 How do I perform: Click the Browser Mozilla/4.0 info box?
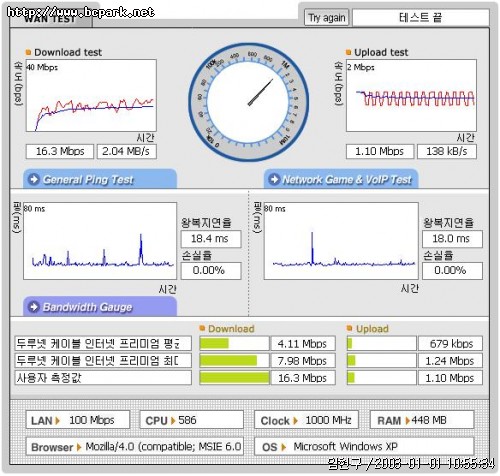[135, 446]
